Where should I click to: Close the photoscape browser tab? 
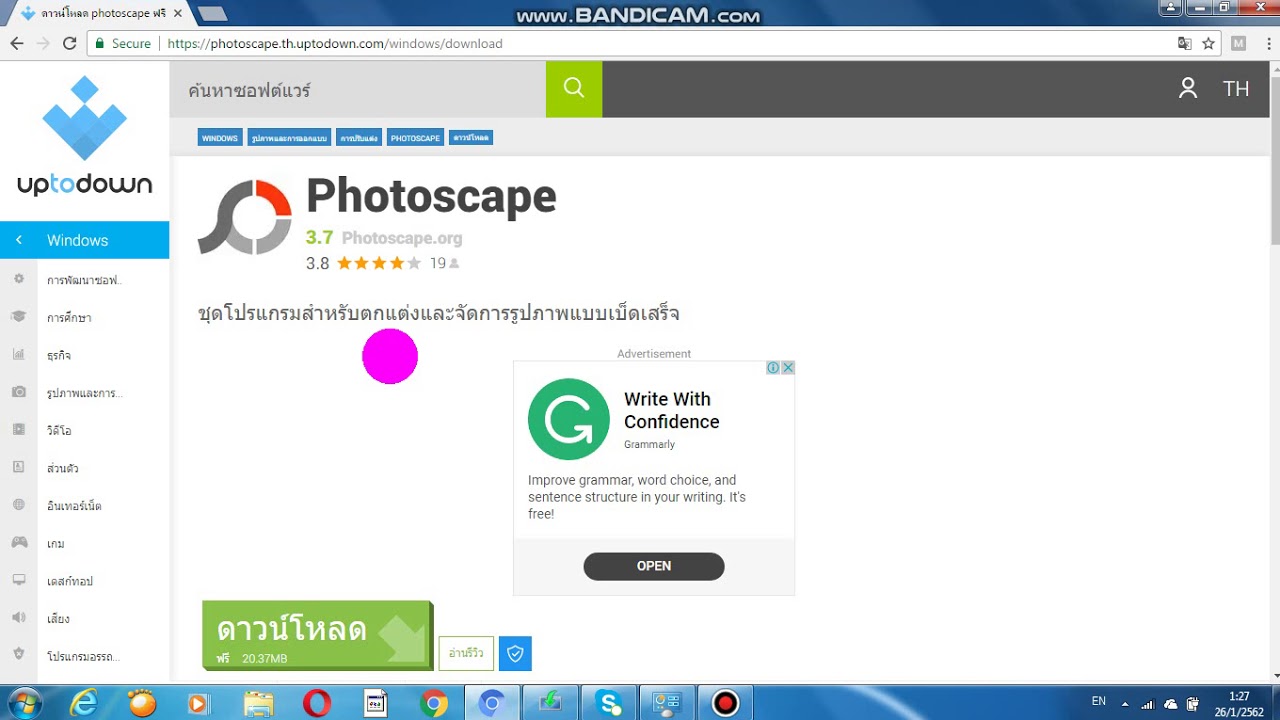(x=177, y=14)
